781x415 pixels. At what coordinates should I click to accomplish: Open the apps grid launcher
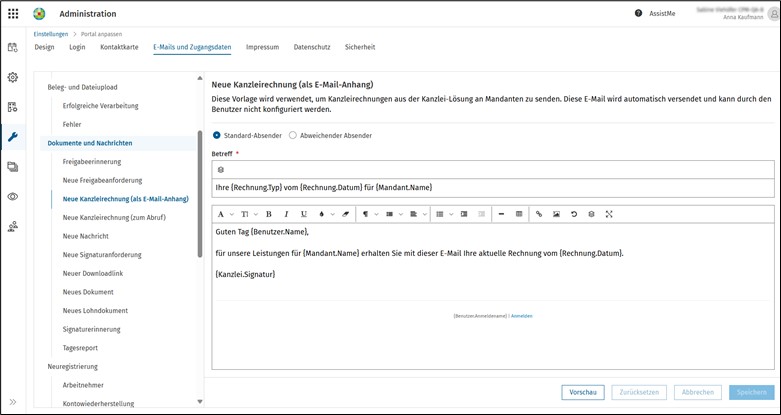click(13, 13)
